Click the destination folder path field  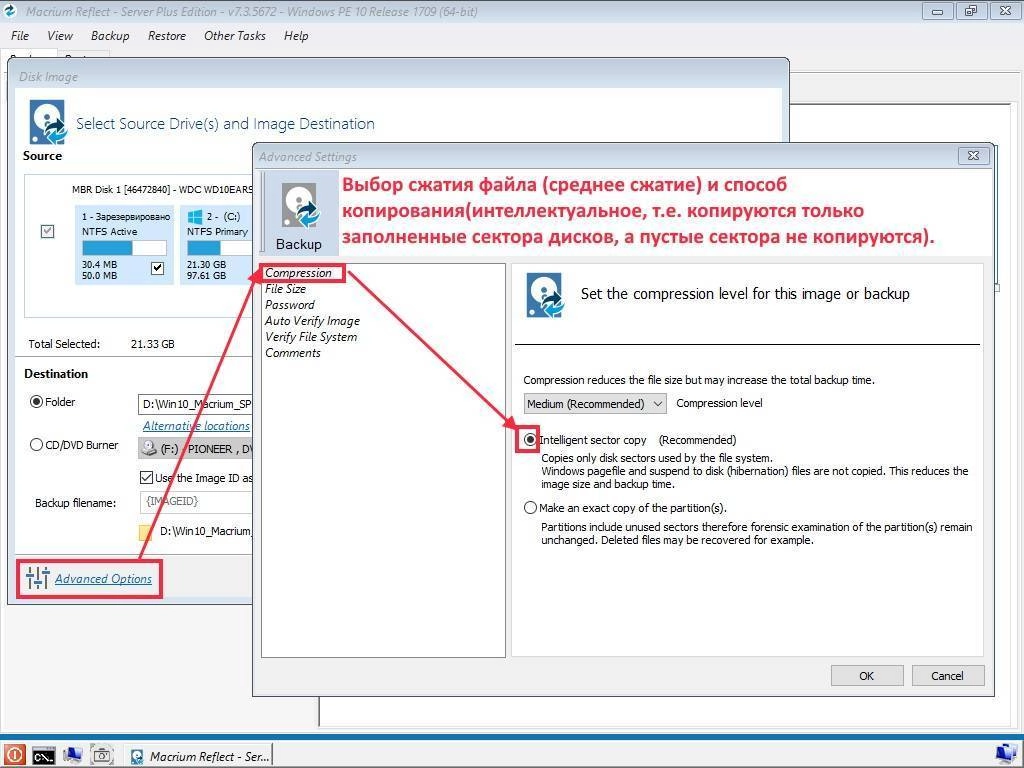[195, 404]
